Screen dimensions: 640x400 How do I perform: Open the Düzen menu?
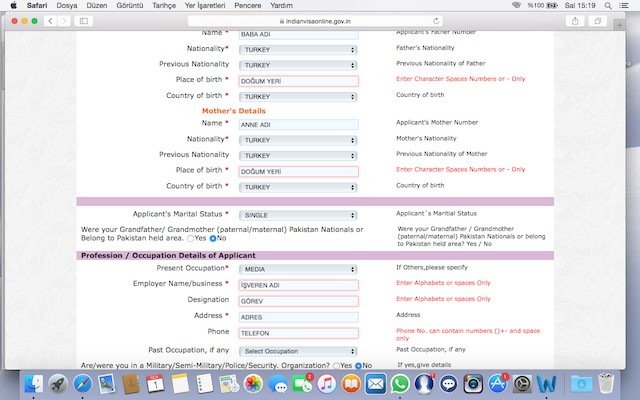[x=97, y=5]
